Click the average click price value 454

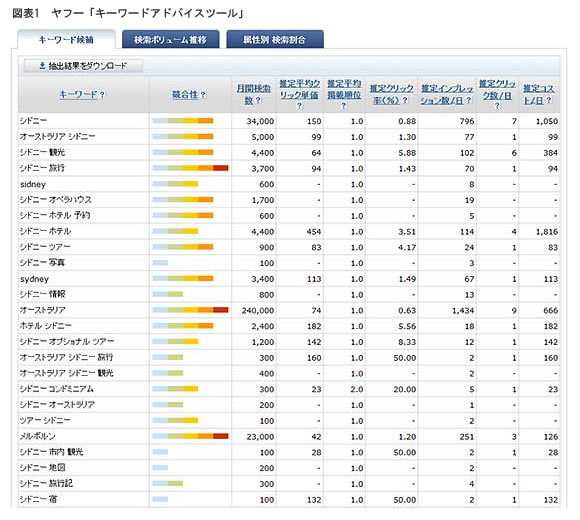(x=314, y=232)
